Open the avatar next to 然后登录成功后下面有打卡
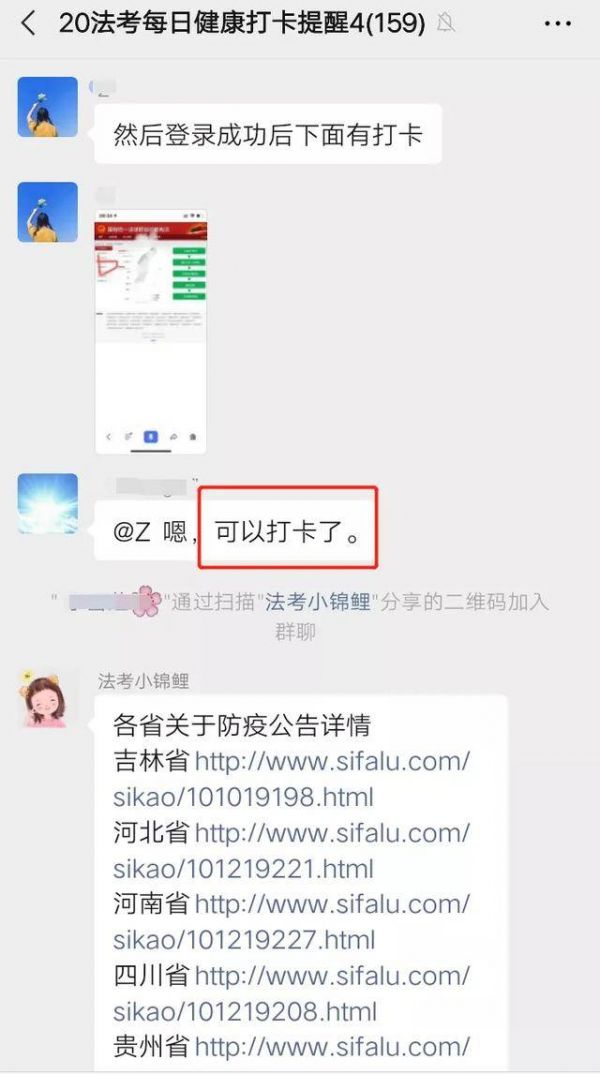 47,107
